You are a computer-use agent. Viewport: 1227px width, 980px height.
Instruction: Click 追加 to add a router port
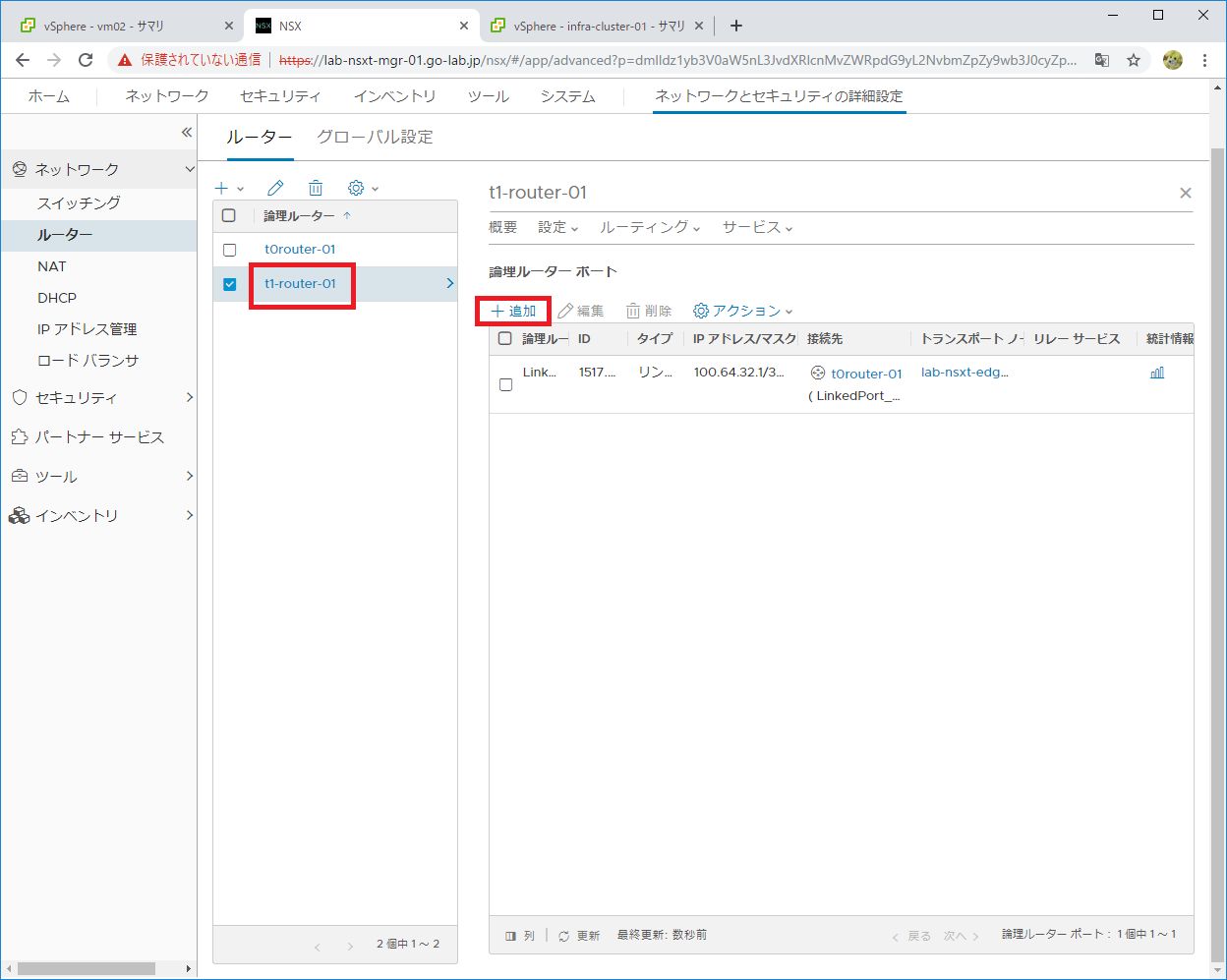coord(513,311)
